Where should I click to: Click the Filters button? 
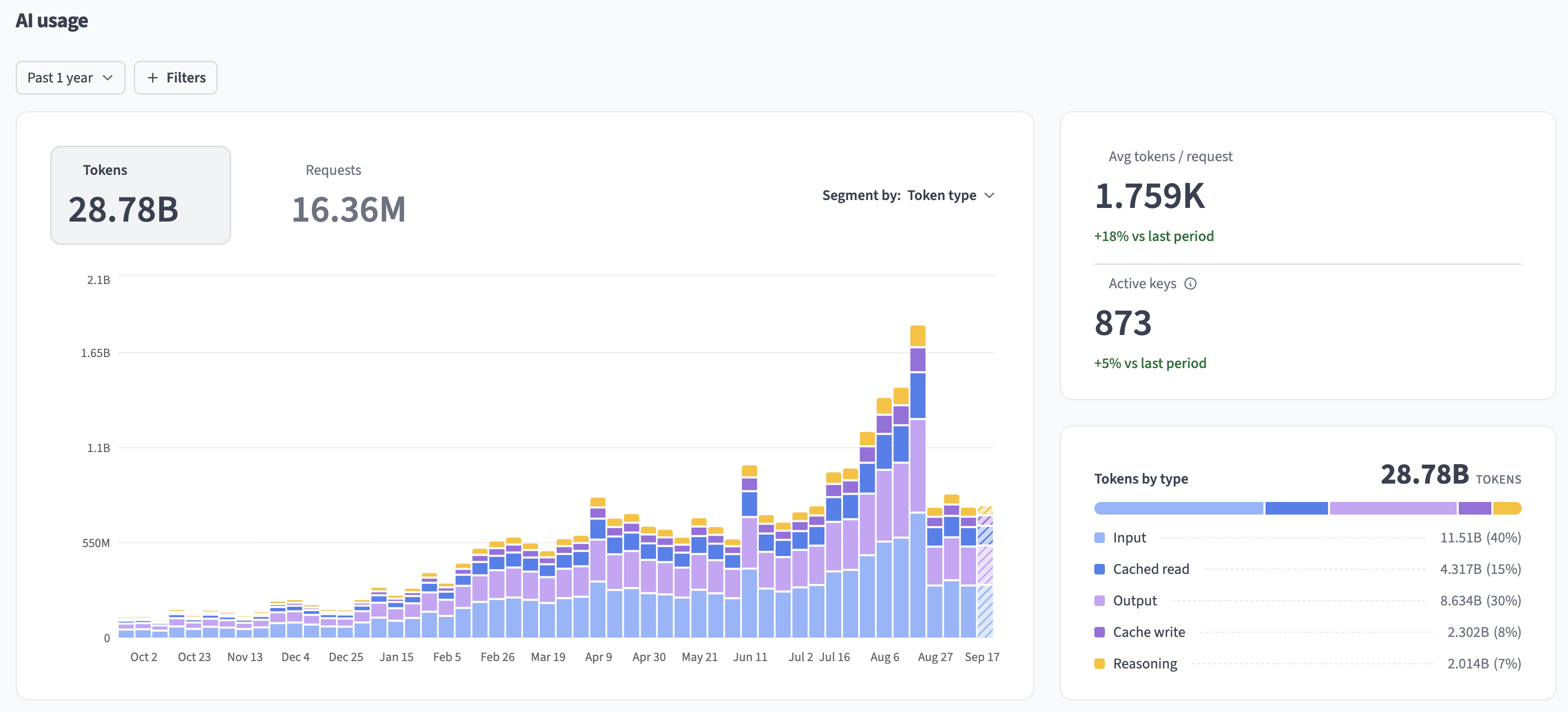[175, 78]
